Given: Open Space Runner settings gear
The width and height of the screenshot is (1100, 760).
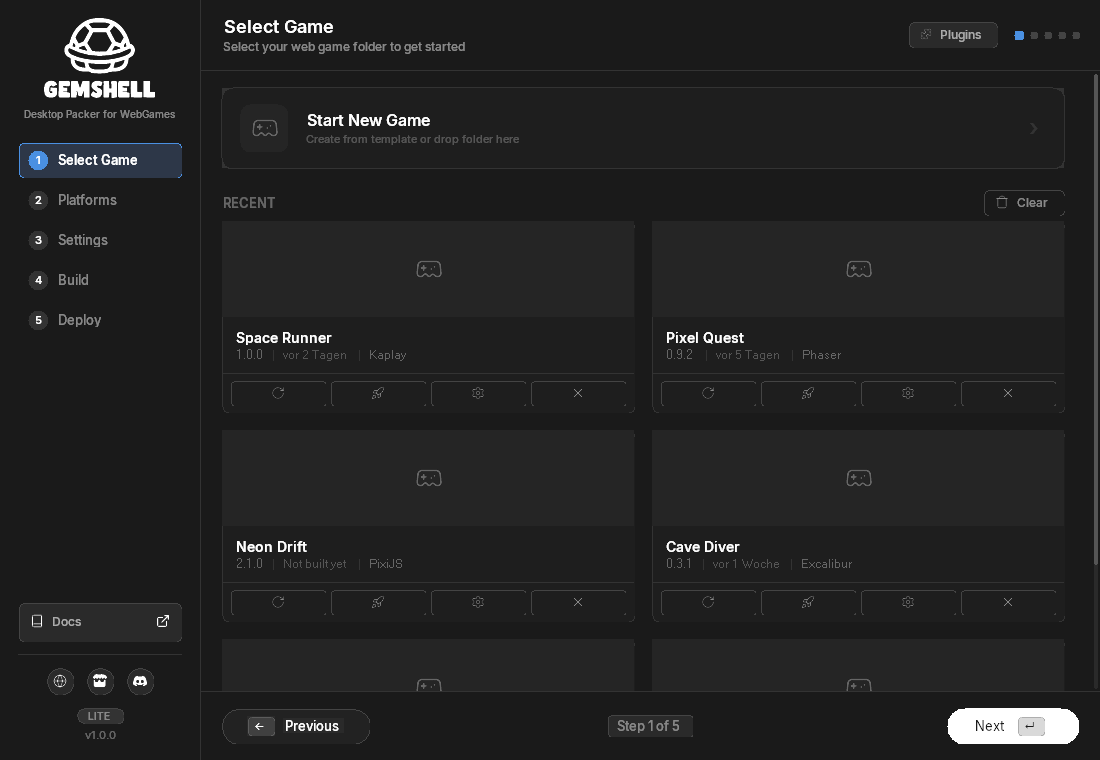Looking at the screenshot, I should pos(478,393).
